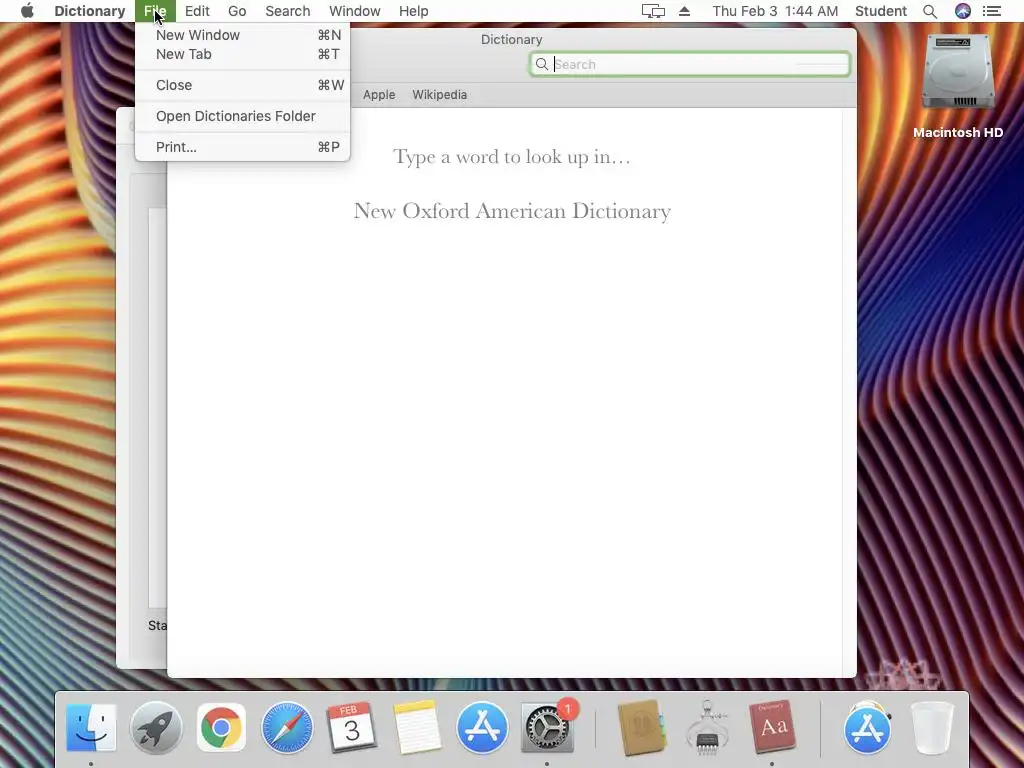Open Launchpad rocket icon in Dock
This screenshot has height=768, width=1024.
[156, 727]
